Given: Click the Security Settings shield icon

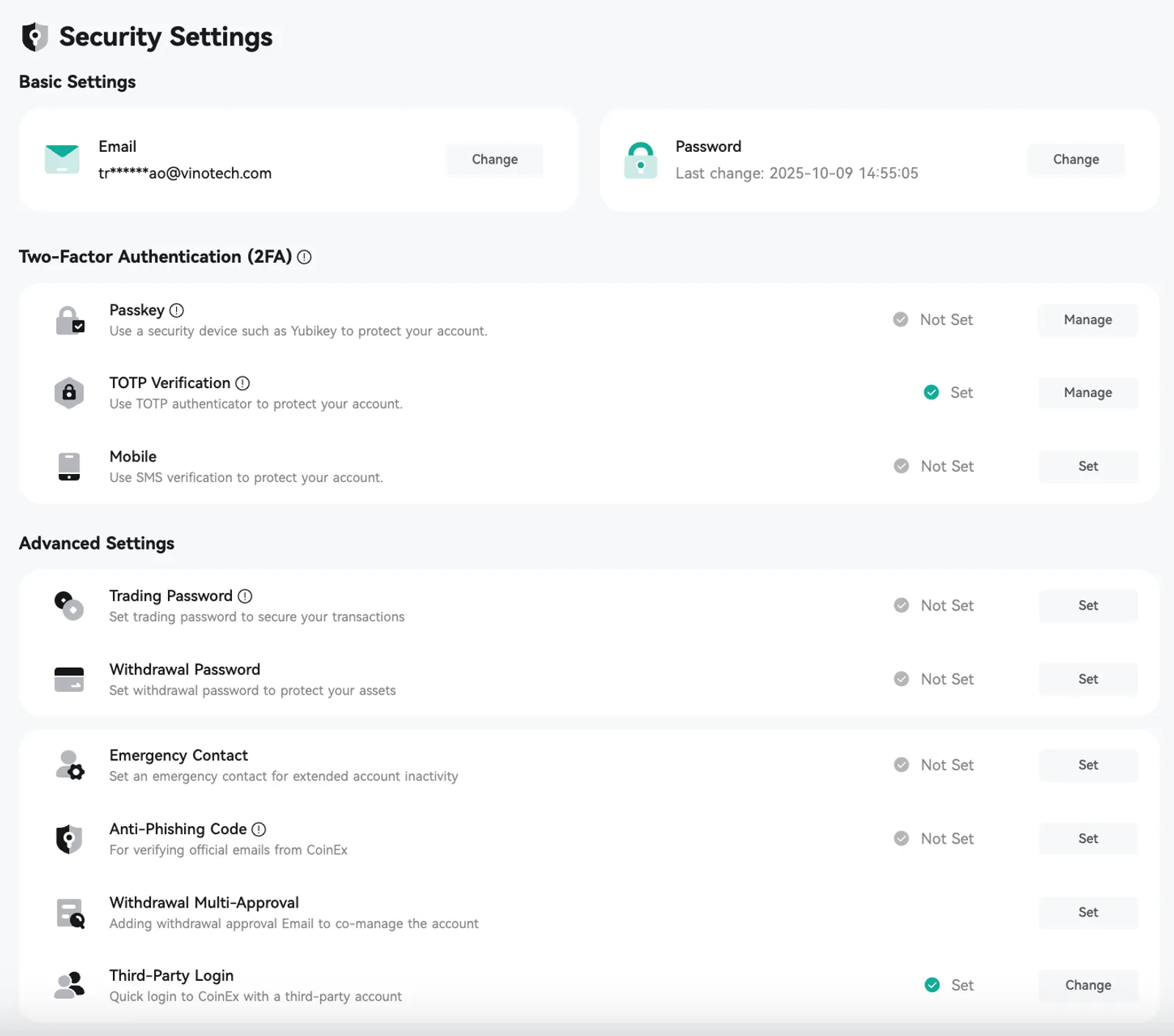Looking at the screenshot, I should (x=34, y=37).
